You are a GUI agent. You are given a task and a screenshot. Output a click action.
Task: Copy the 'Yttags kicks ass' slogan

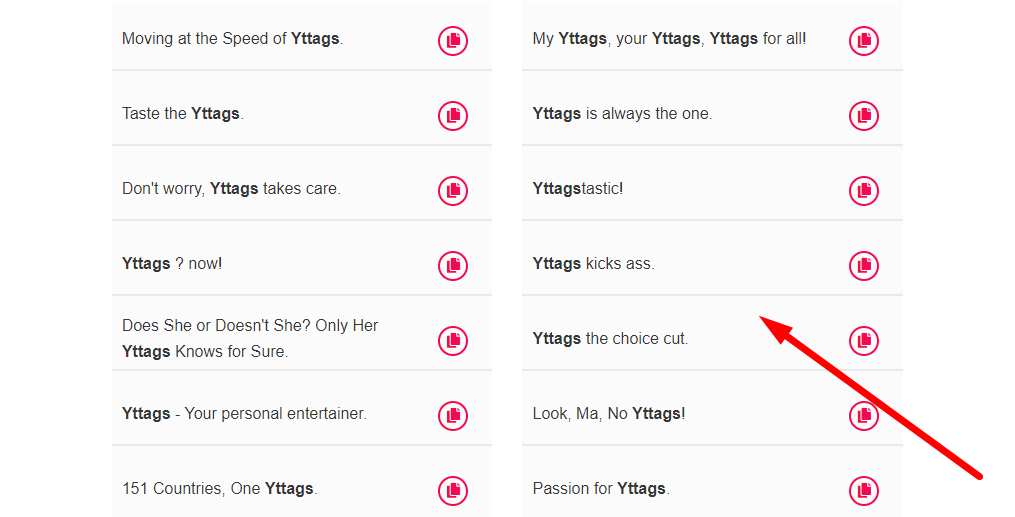pos(864,266)
